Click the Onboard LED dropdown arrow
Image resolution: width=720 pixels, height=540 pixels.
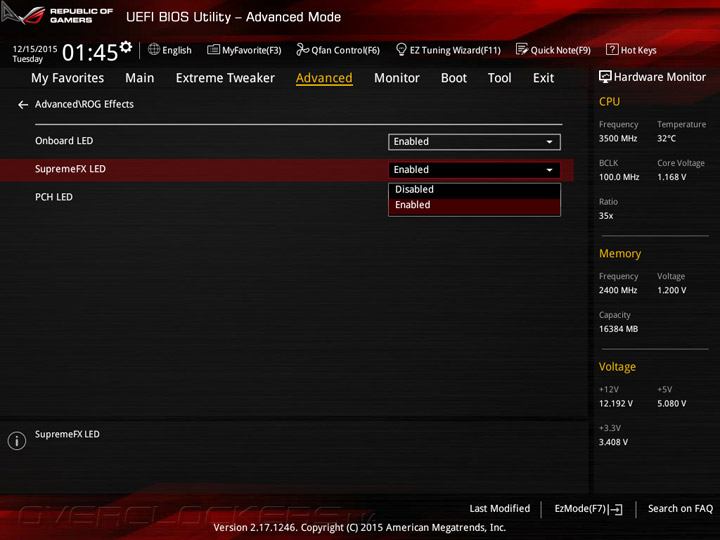pos(549,142)
